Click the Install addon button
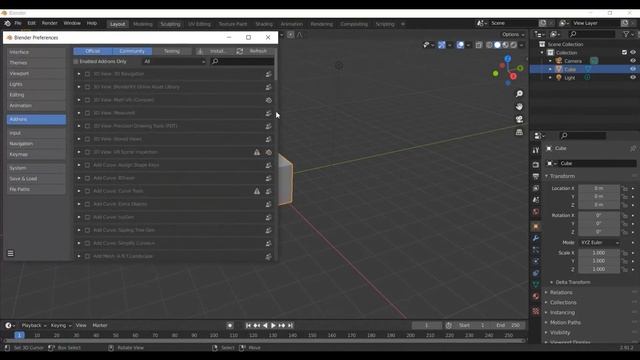The image size is (640, 360). pos(213,51)
